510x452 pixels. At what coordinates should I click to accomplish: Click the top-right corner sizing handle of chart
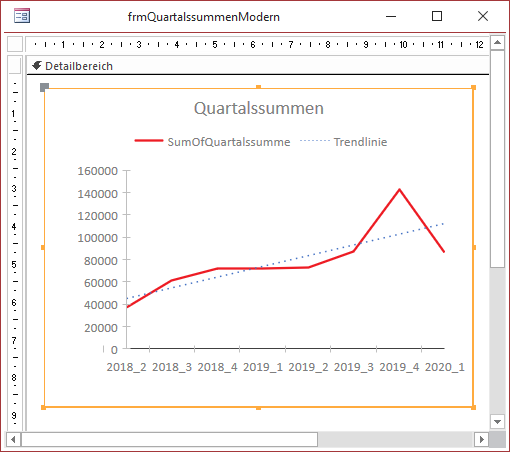coord(473,87)
